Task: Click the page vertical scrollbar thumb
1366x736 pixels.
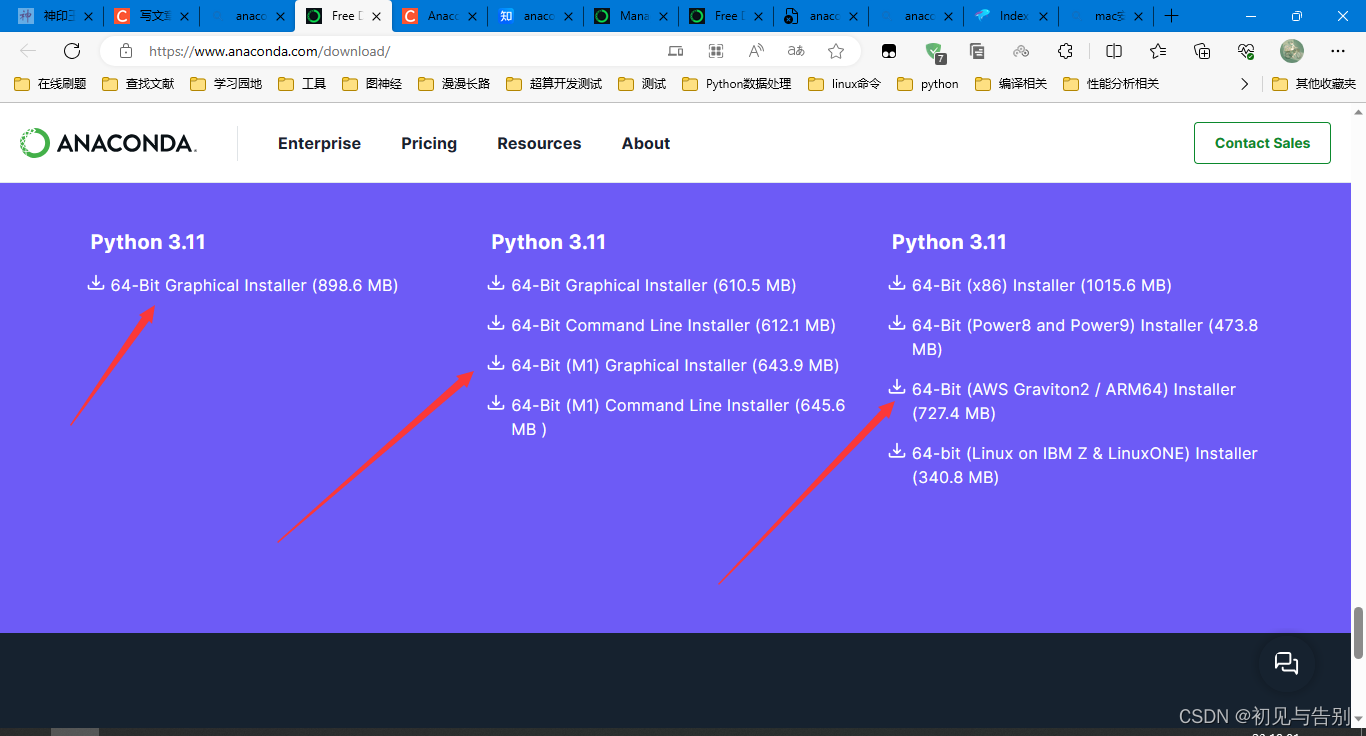Action: click(x=1358, y=632)
